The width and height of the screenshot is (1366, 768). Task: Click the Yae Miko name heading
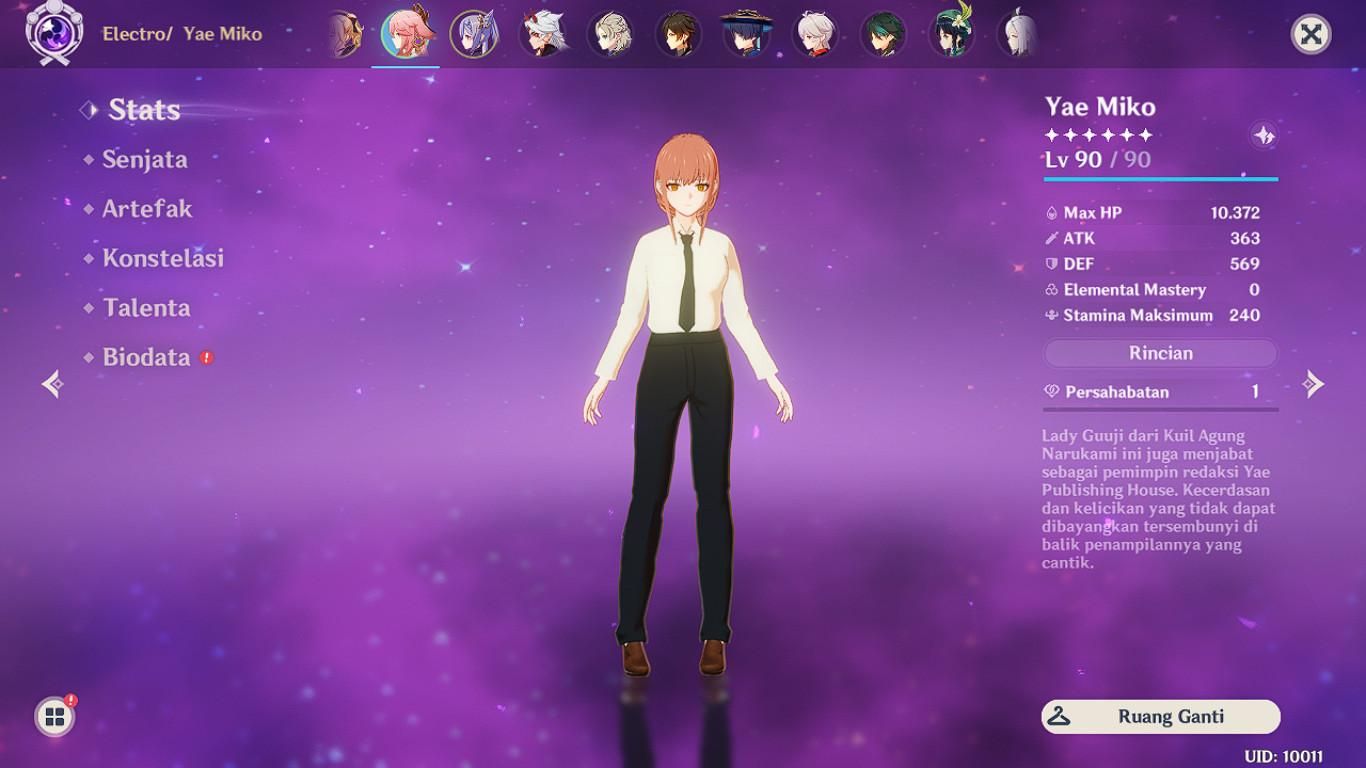pyautogui.click(x=1100, y=107)
